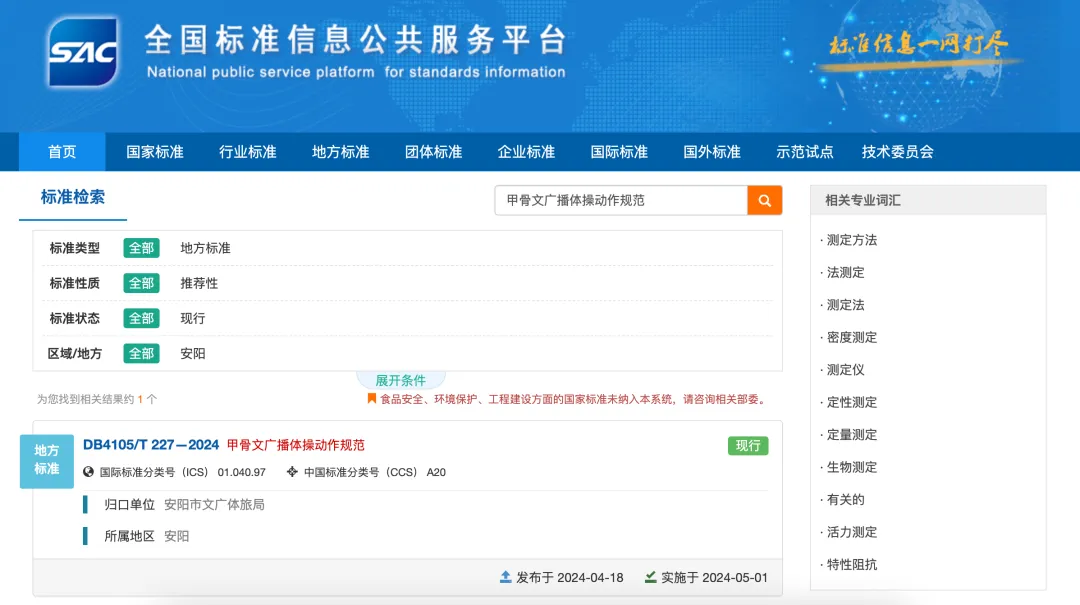Open related term 定量测定
The height and width of the screenshot is (605, 1080).
point(851,435)
